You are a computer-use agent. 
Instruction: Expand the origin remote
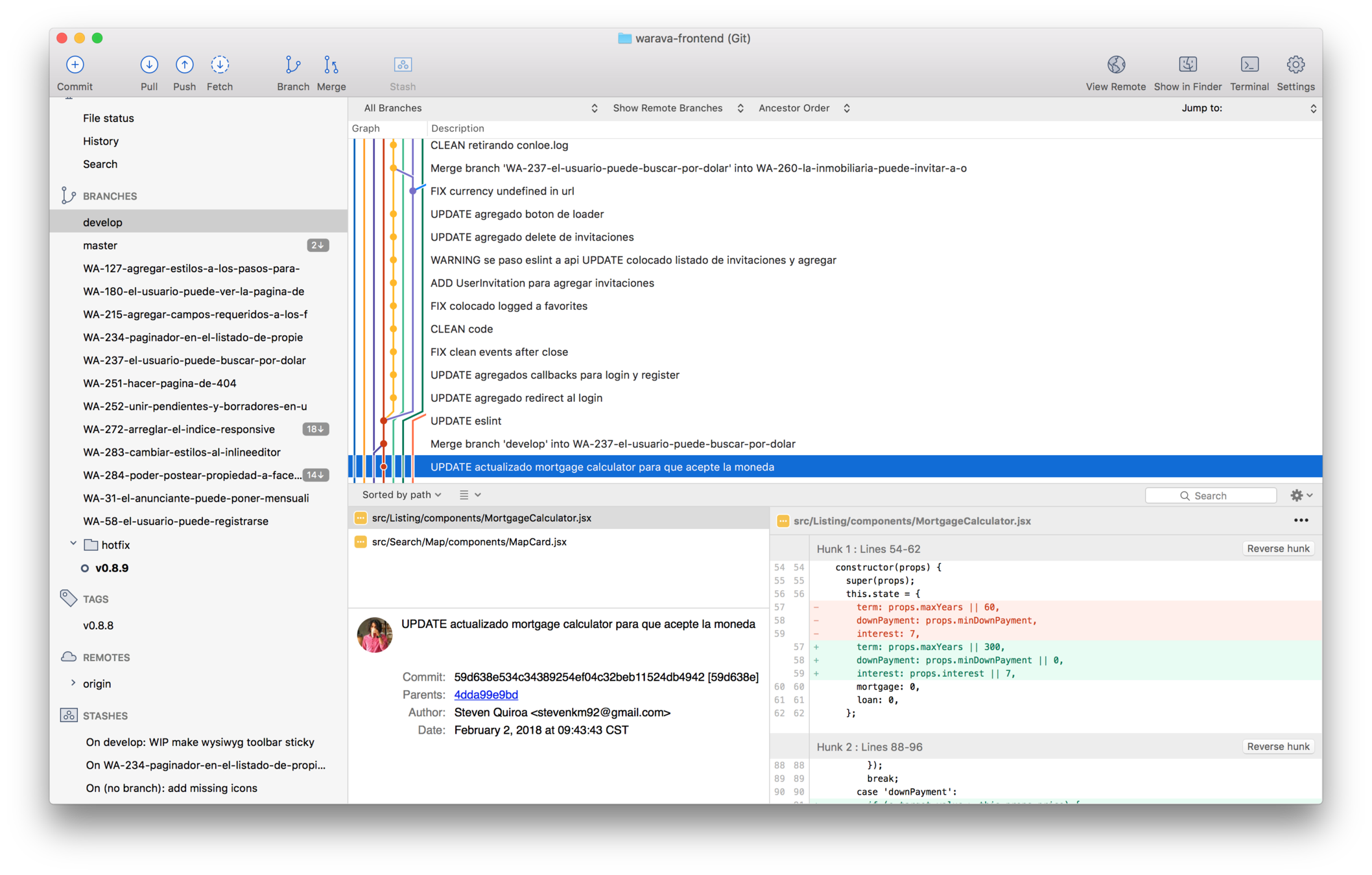(x=73, y=683)
